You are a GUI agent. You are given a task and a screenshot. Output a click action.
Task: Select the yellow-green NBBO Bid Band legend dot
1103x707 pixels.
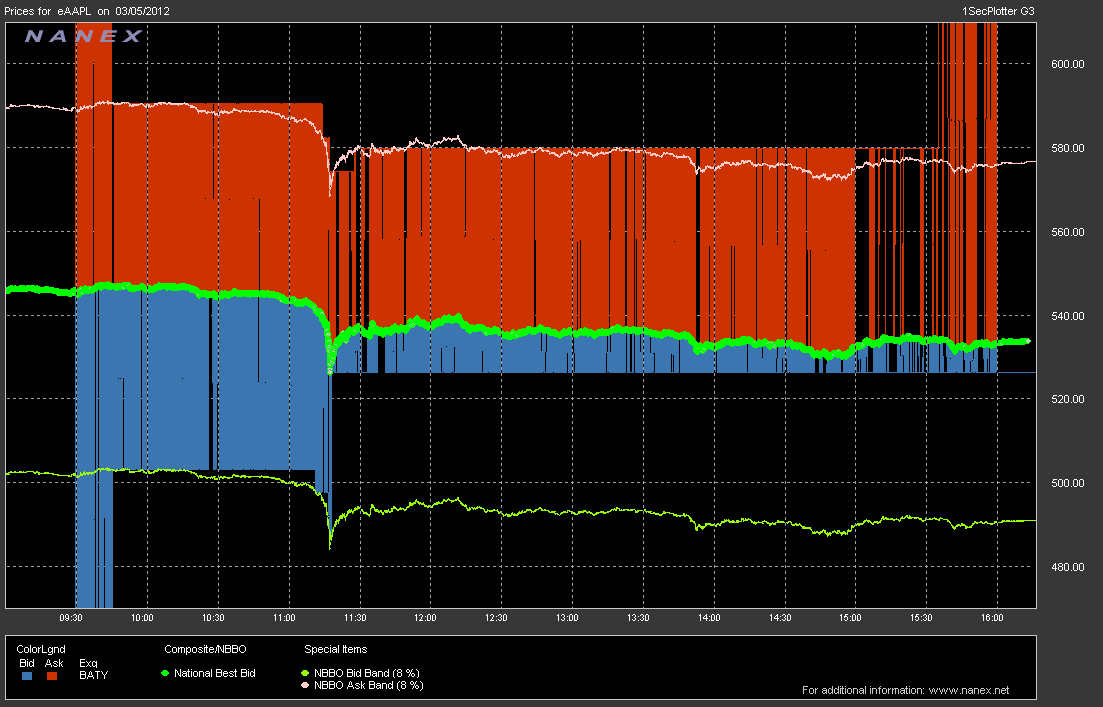[x=305, y=673]
